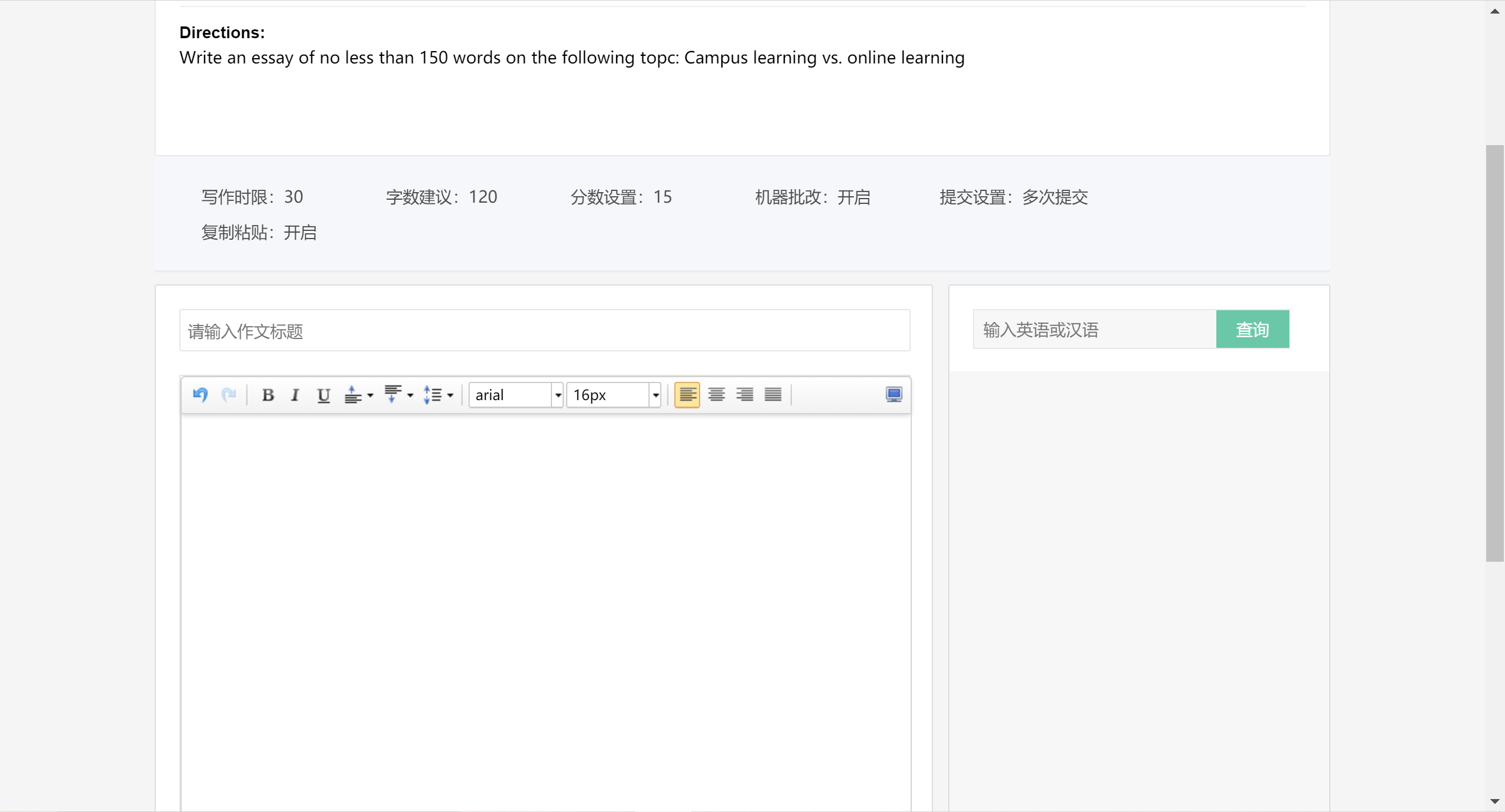This screenshot has width=1505, height=812.
Task: Click the redo arrow icon
Action: tap(229, 395)
